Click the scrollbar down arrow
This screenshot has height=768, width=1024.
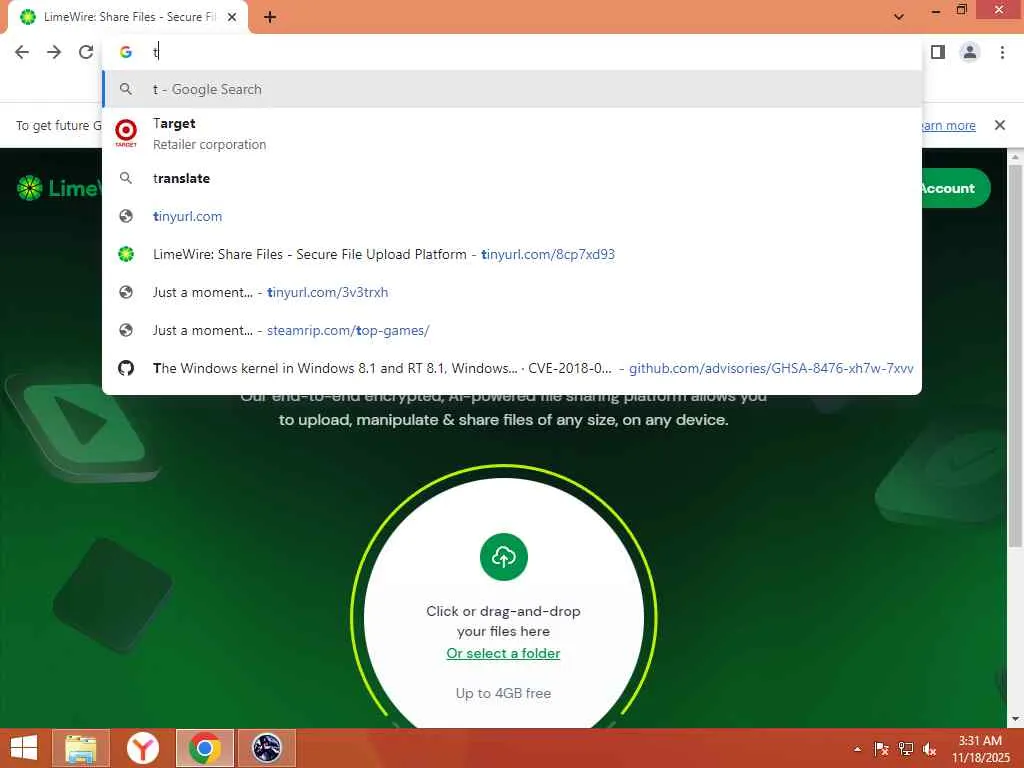pos(1016,719)
